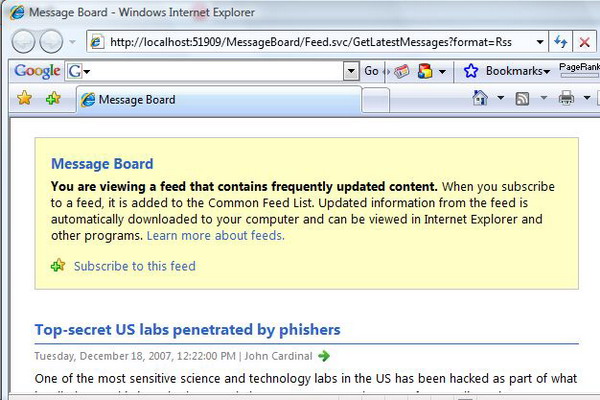600x400 pixels.
Task: Expand the address bar history dropdown
Action: 540,42
